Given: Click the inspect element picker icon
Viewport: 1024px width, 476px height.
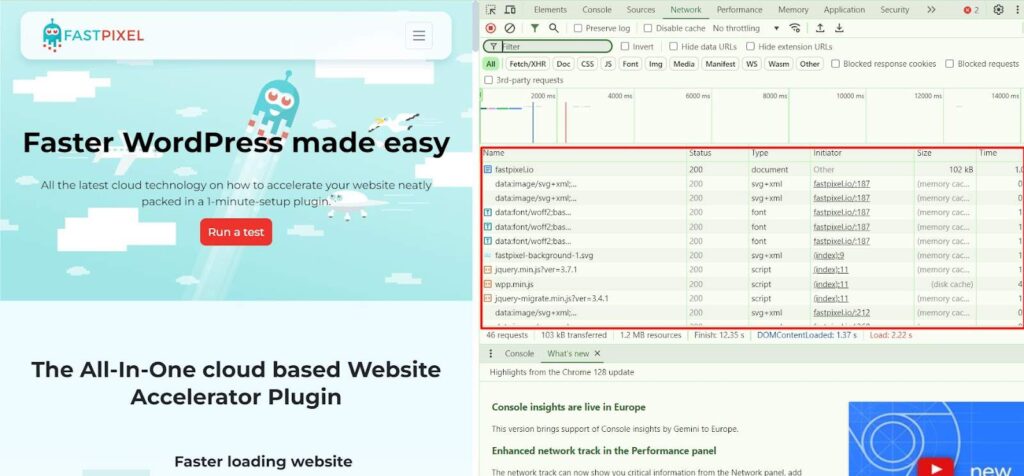Looking at the screenshot, I should (x=491, y=10).
